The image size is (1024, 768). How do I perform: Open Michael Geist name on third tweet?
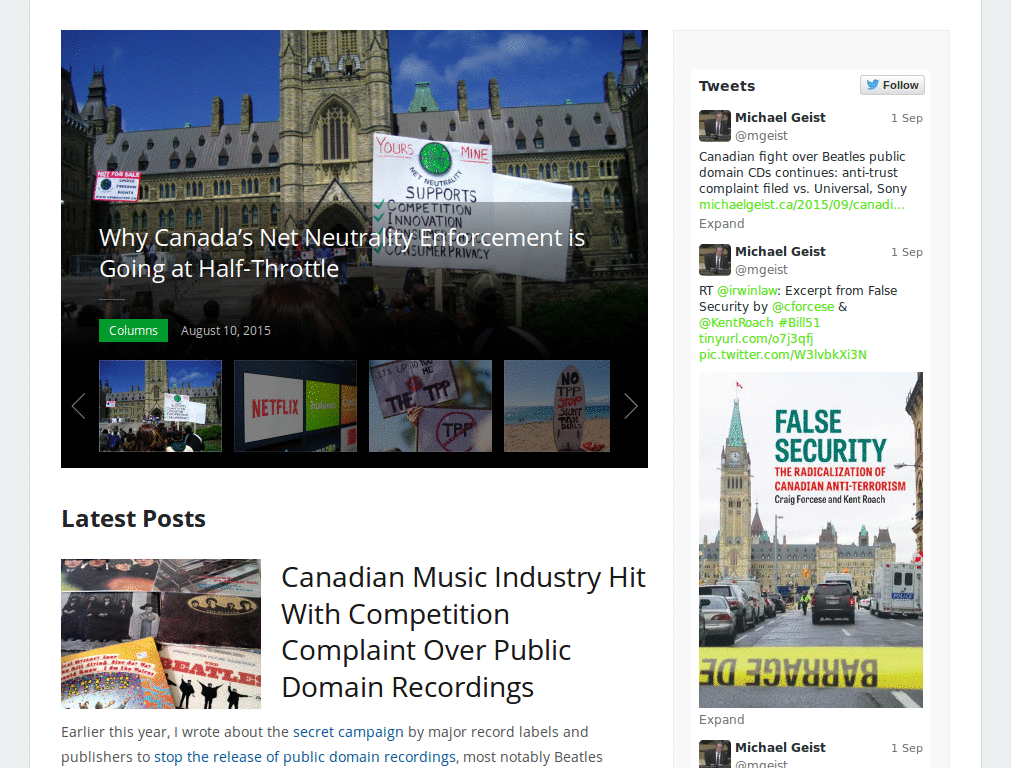click(780, 747)
